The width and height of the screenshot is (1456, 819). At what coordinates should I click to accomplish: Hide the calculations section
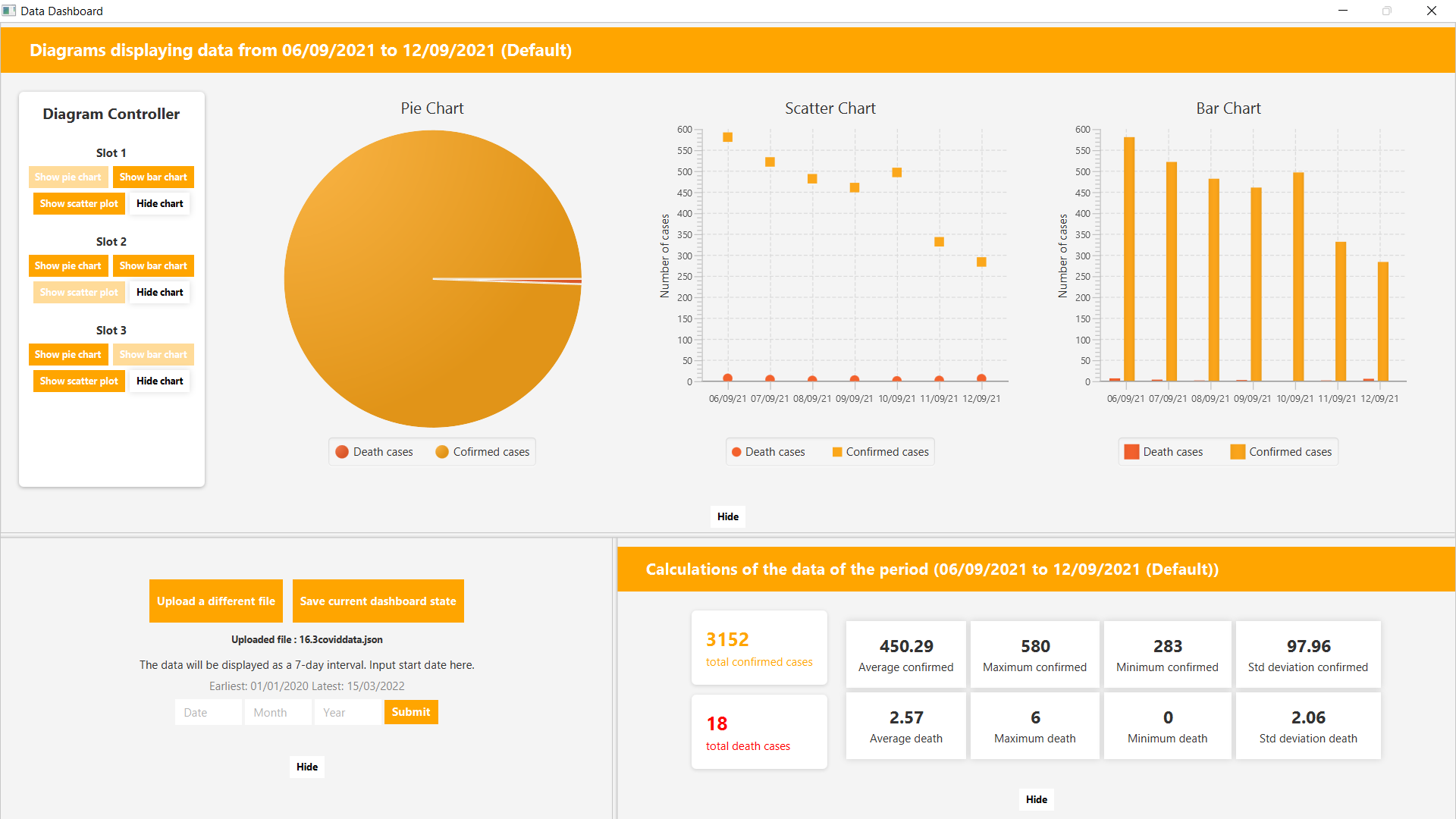1036,799
